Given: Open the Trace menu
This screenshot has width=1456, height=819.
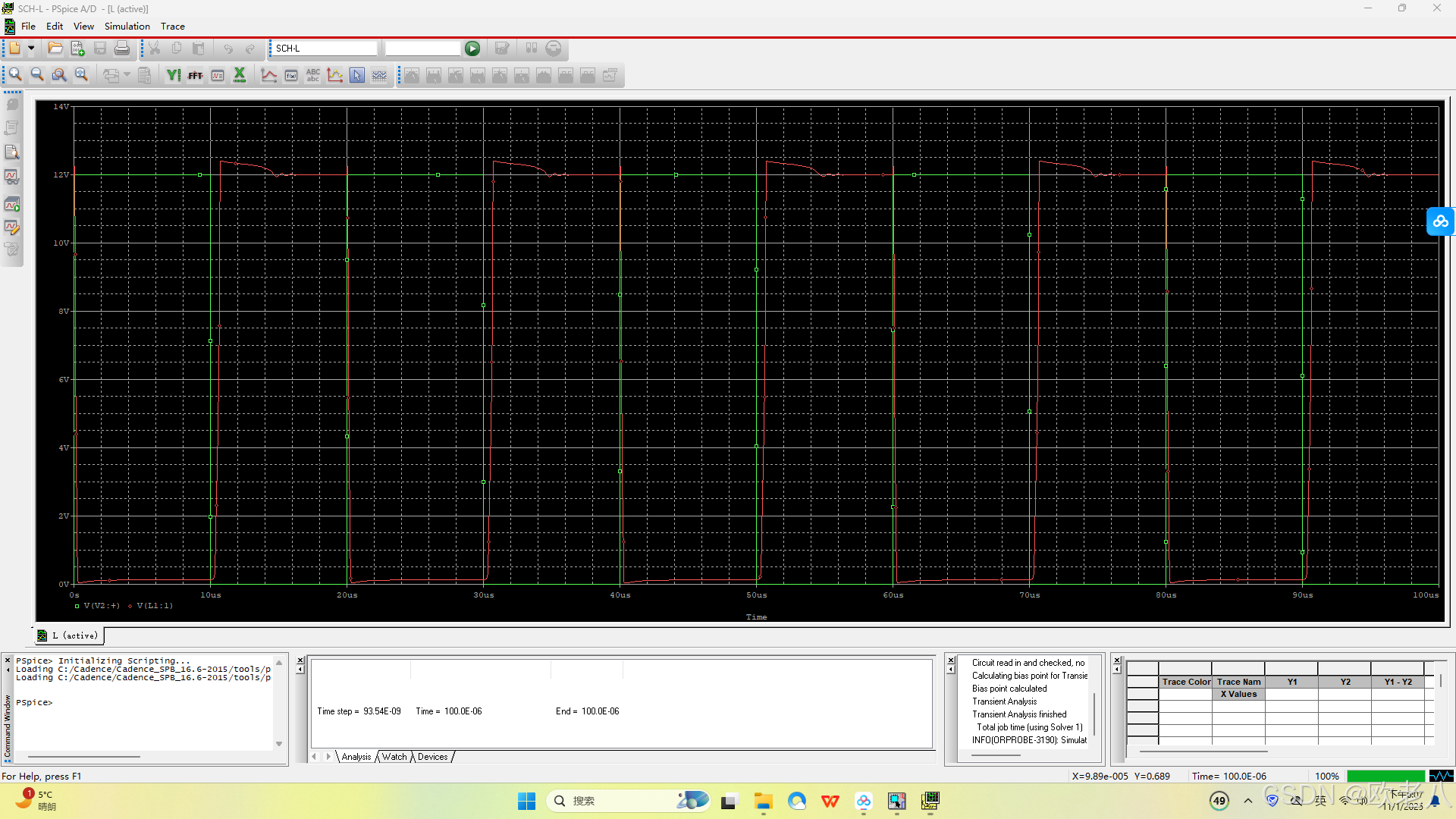Looking at the screenshot, I should pyautogui.click(x=172, y=27).
